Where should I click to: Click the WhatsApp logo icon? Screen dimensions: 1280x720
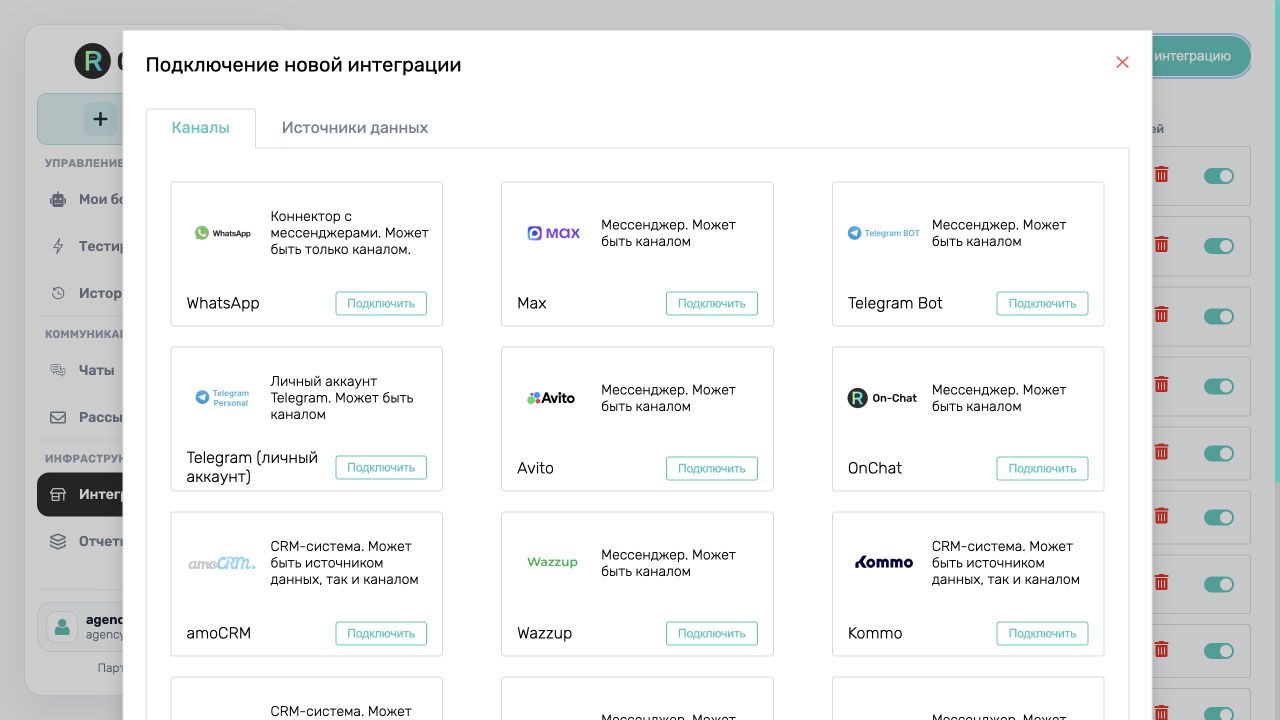tap(223, 233)
